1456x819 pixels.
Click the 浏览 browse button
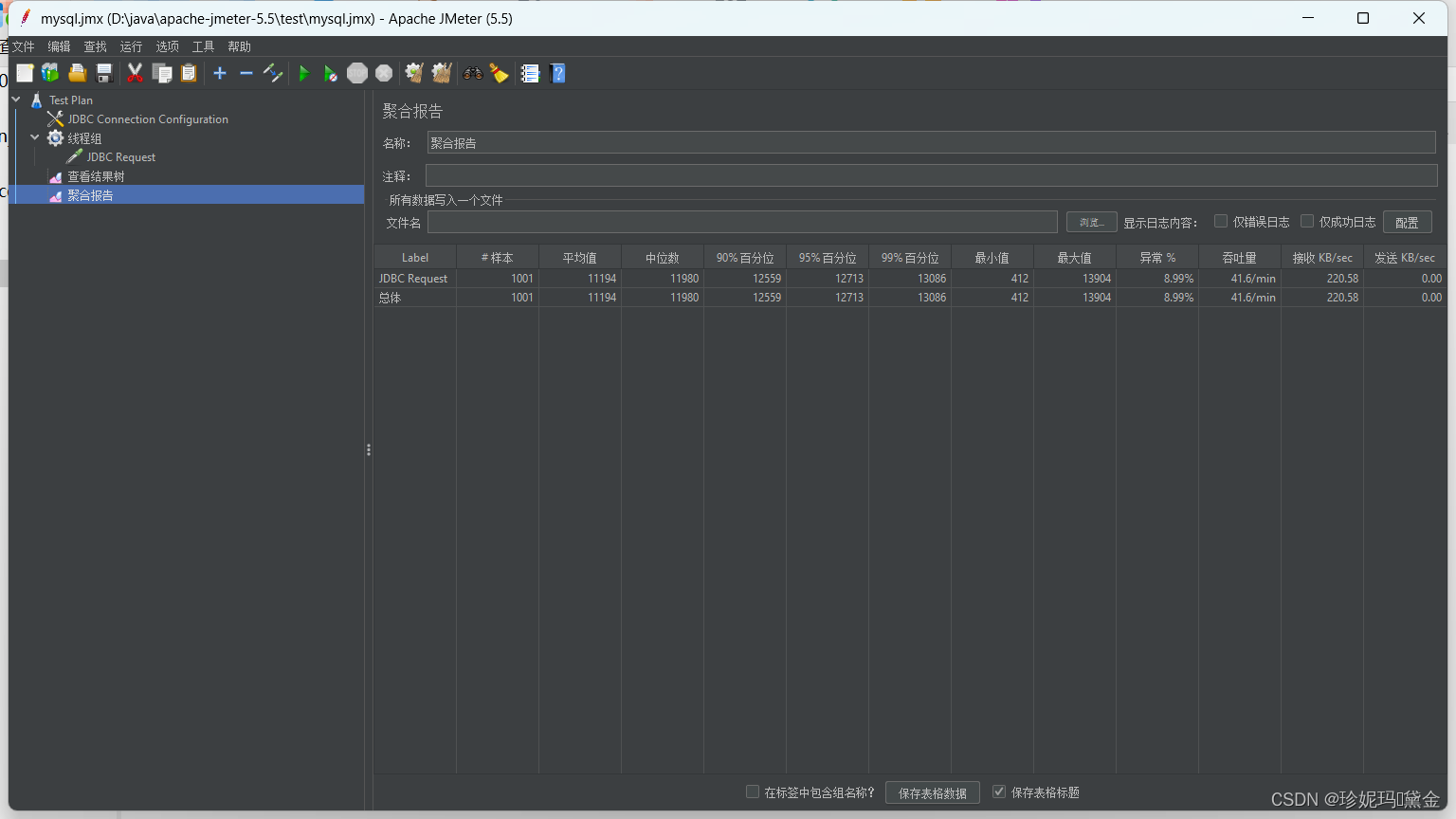pos(1091,222)
